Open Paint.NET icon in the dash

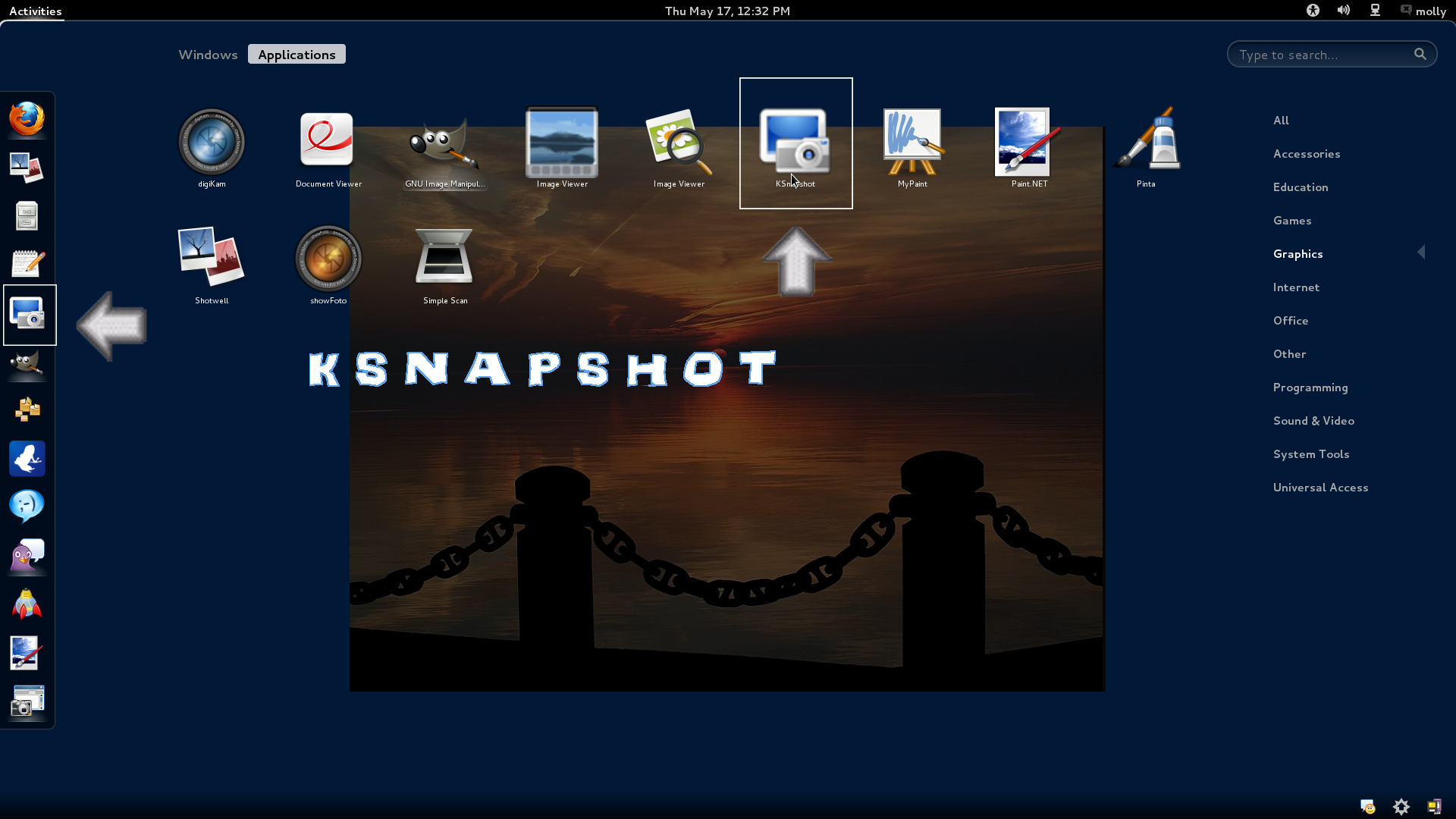(27, 653)
